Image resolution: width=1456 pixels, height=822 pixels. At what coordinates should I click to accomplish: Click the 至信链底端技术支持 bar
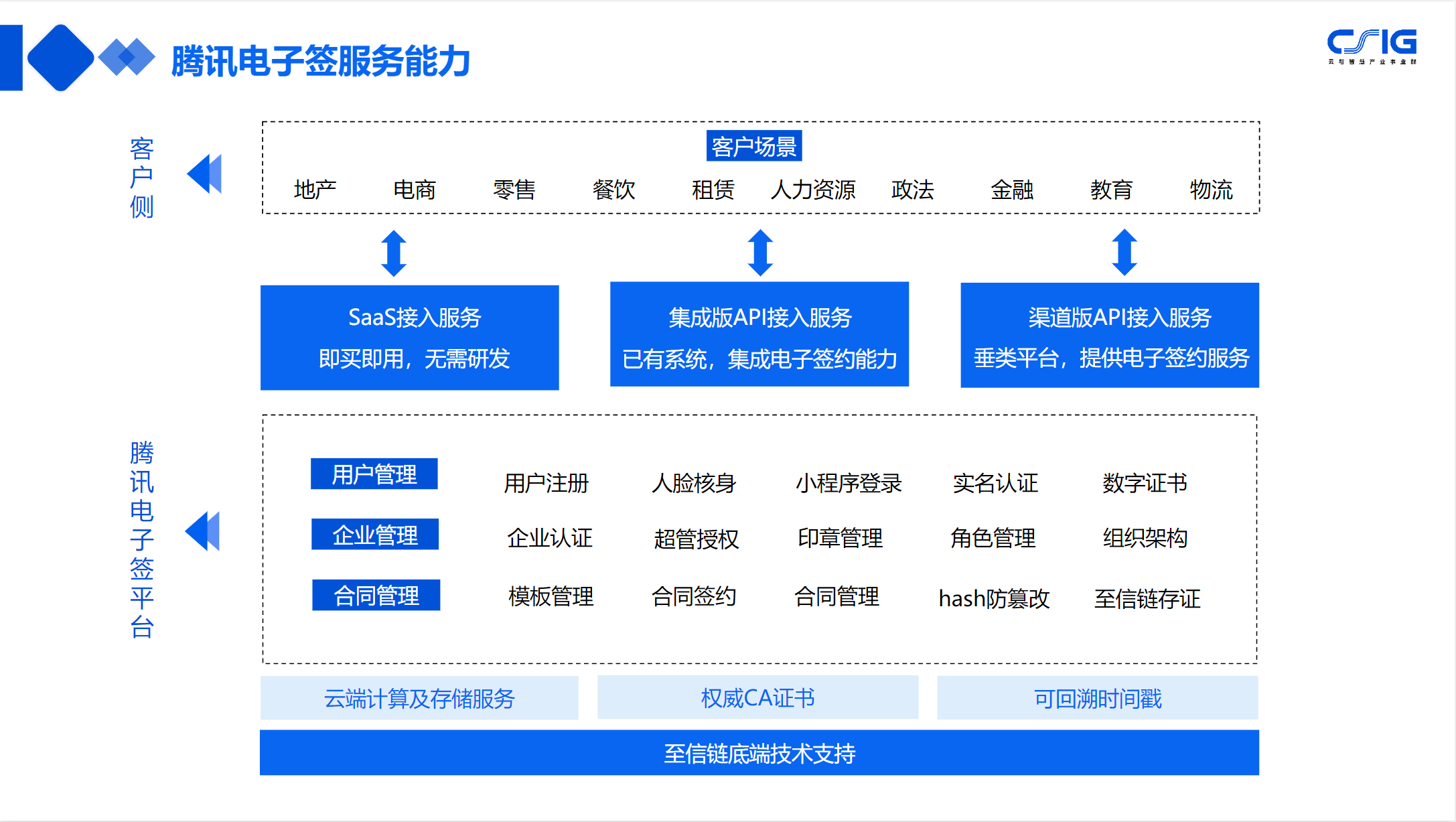click(x=759, y=753)
